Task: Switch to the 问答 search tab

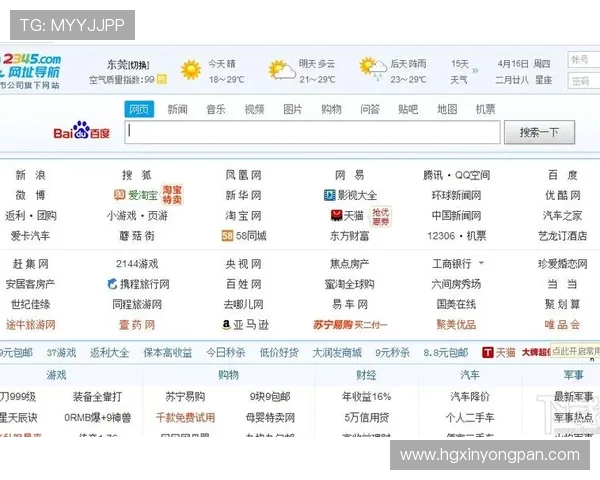Action: coord(370,109)
